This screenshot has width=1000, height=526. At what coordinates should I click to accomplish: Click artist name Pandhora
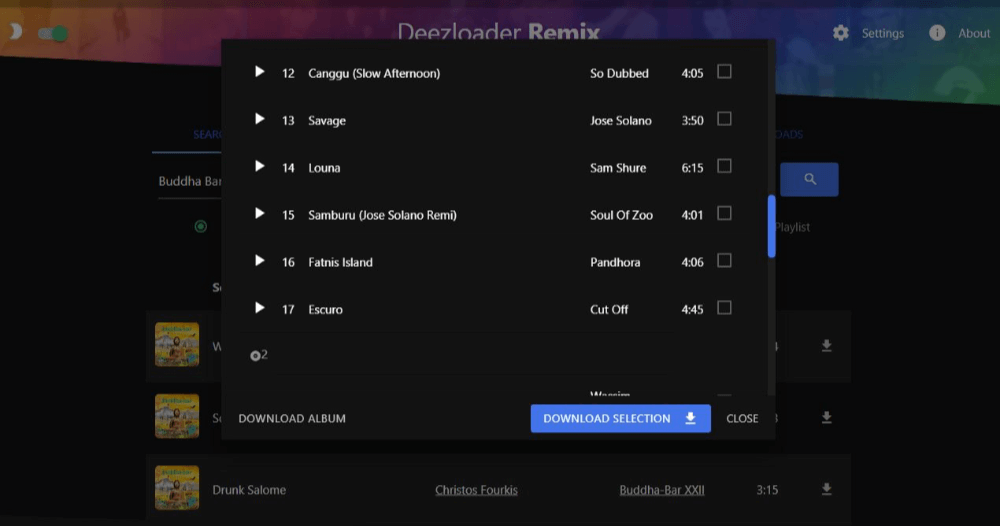coord(615,262)
